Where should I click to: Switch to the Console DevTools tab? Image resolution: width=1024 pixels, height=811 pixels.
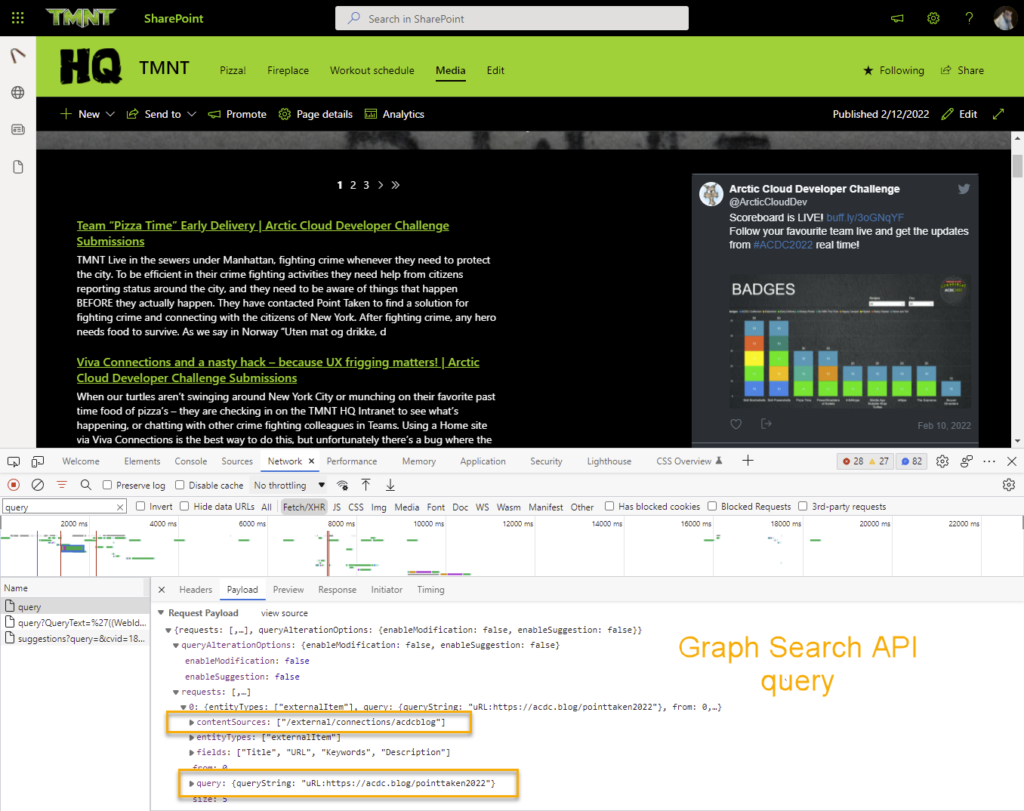pyautogui.click(x=191, y=462)
